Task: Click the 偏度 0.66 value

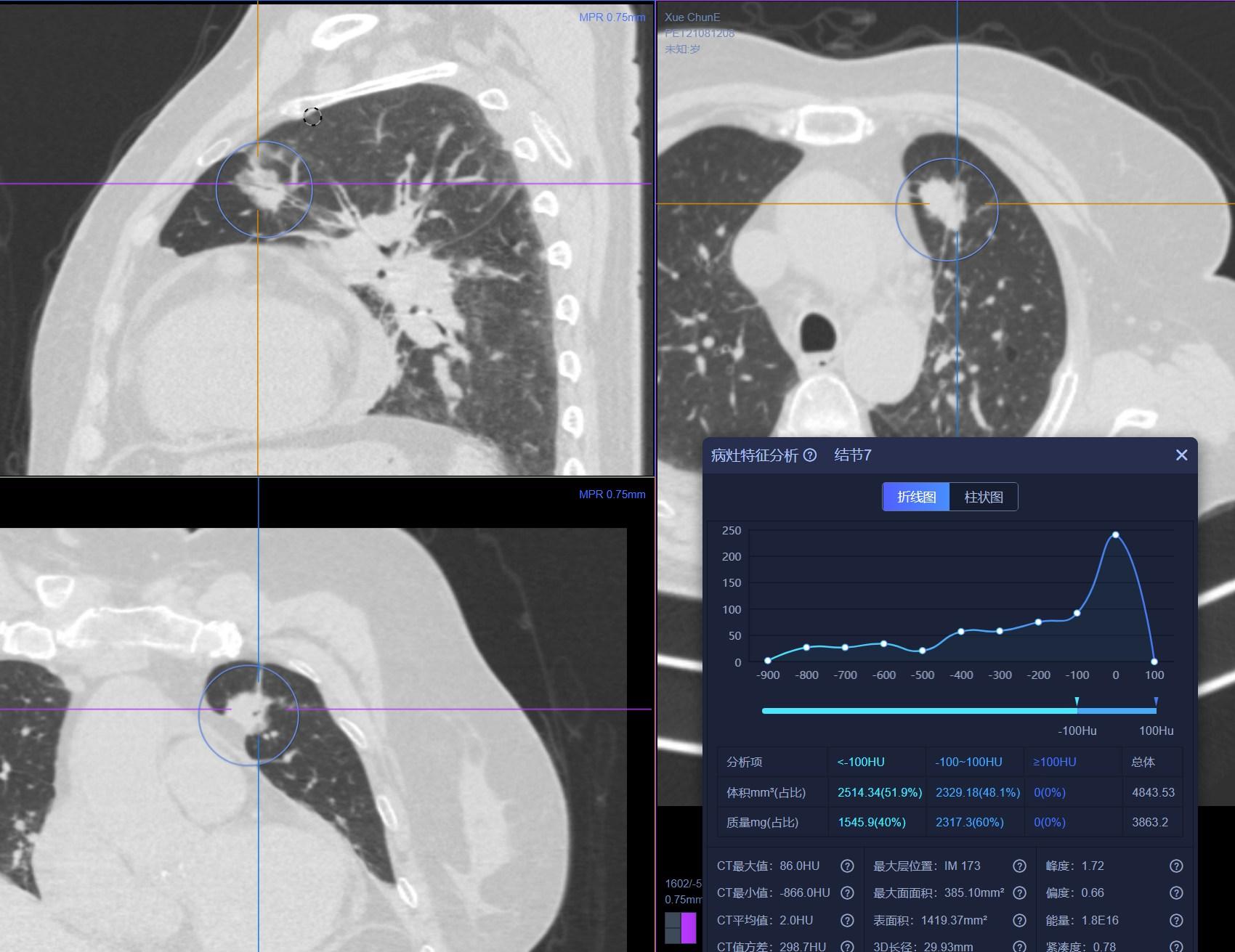Action: (x=1093, y=892)
